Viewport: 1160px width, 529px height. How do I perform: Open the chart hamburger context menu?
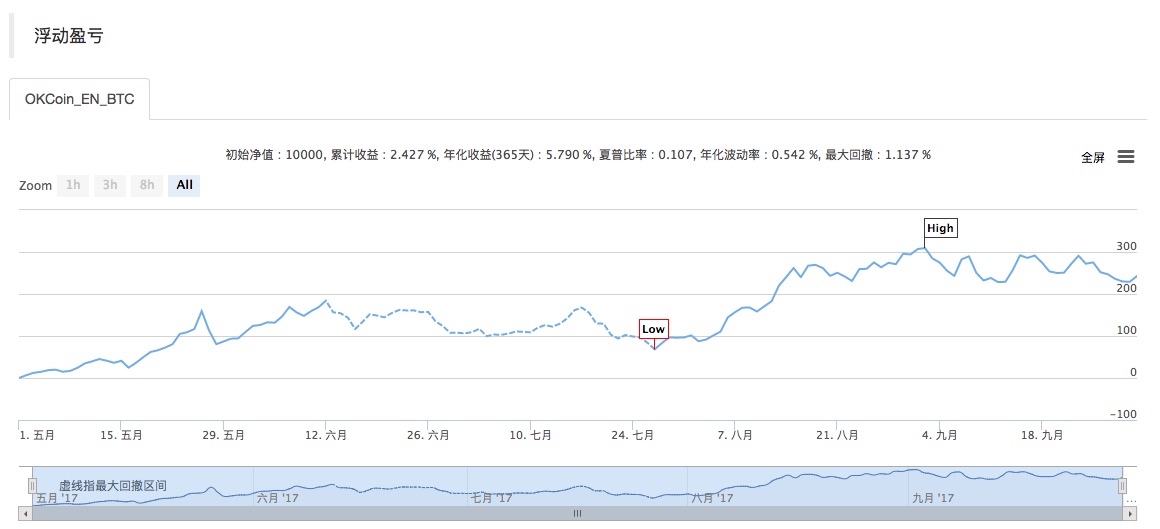(x=1125, y=157)
